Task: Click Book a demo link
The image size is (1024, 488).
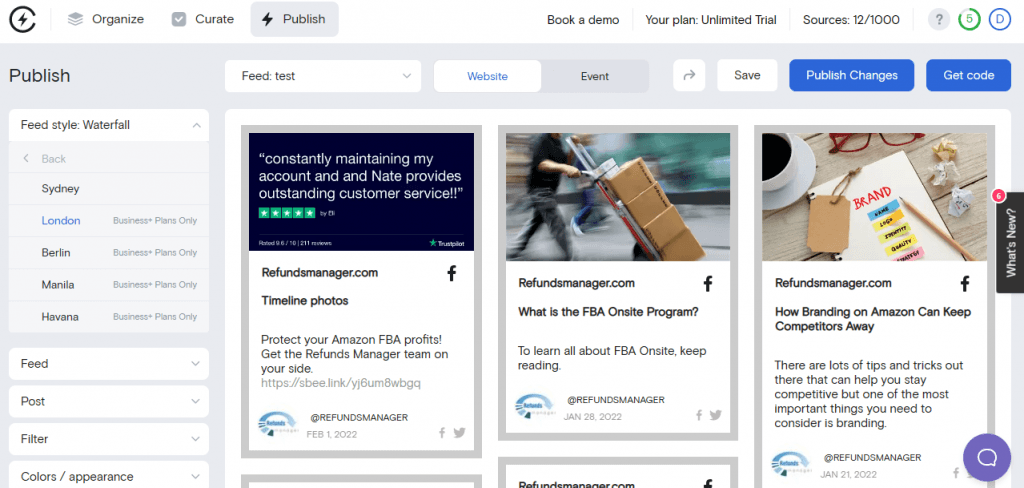Action: 583,20
